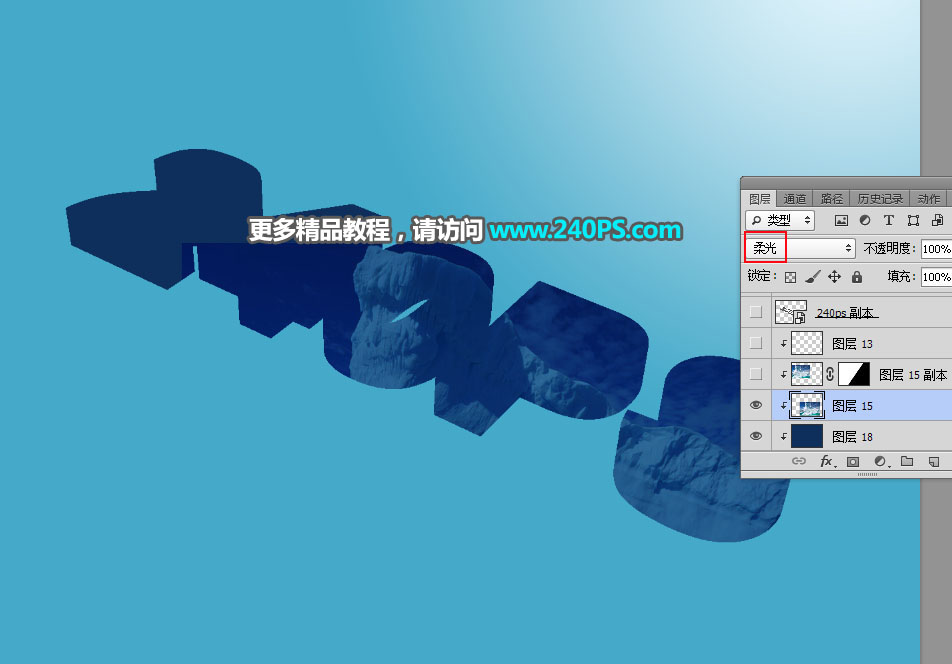The image size is (952, 664).
Task: Click the 图层 13 transparent thumbnail
Action: tap(807, 343)
